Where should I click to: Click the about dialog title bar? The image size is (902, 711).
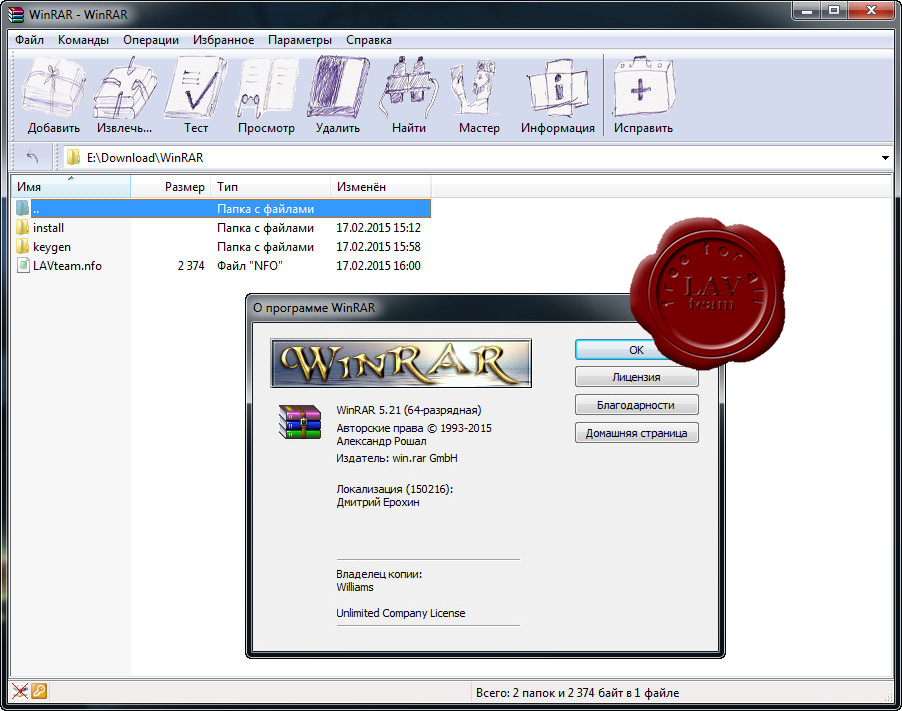tap(440, 308)
